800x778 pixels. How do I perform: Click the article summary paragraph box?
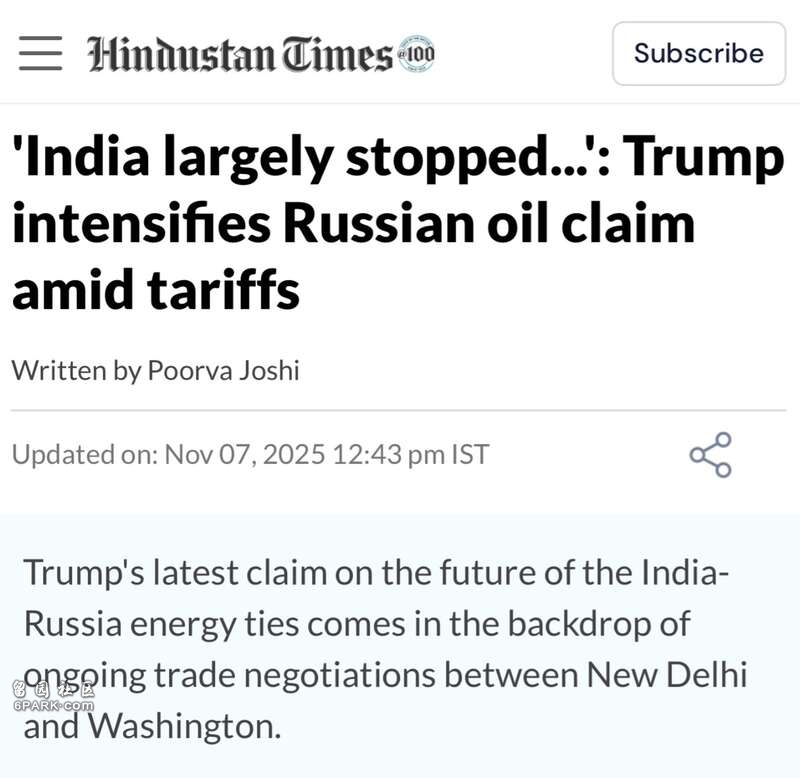[400, 648]
